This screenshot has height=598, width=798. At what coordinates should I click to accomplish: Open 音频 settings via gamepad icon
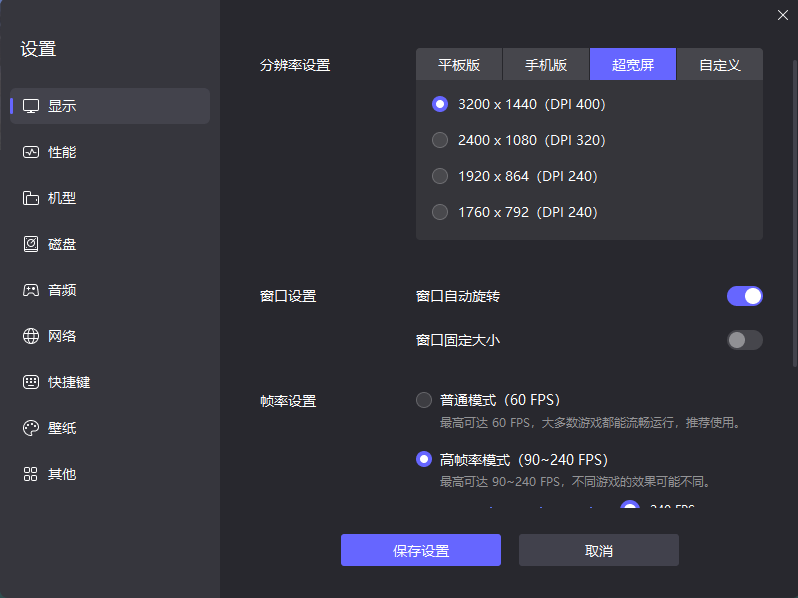31,290
